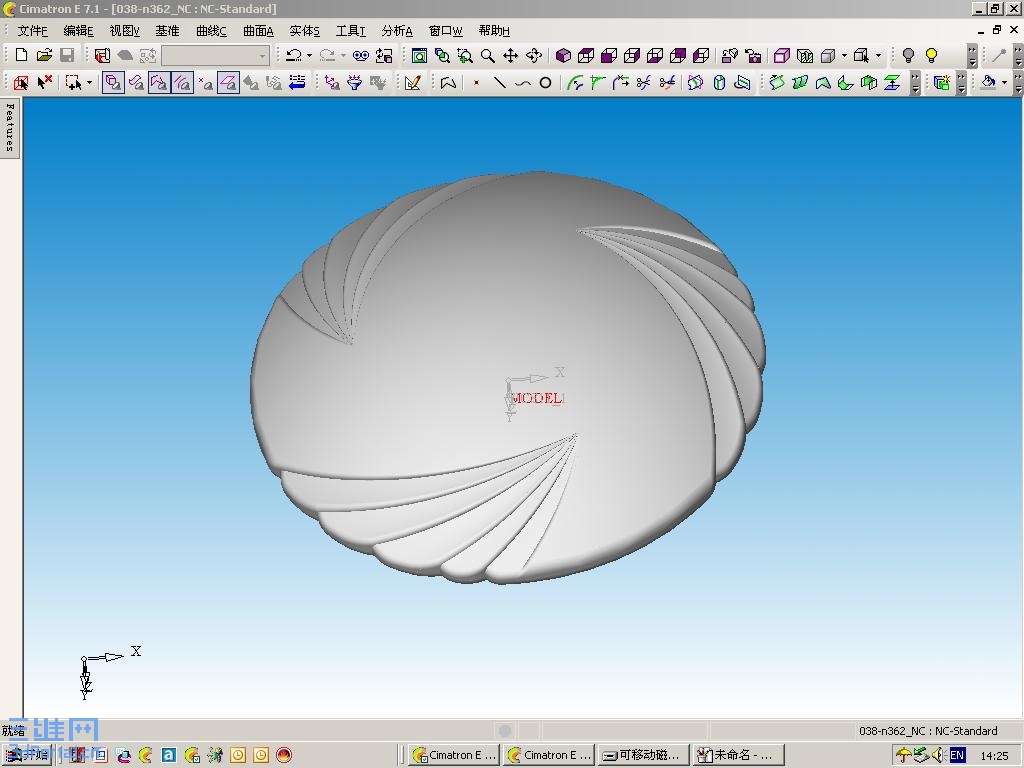Toggle the planes selection filter
Screen dimensions: 1024x768
[228, 83]
